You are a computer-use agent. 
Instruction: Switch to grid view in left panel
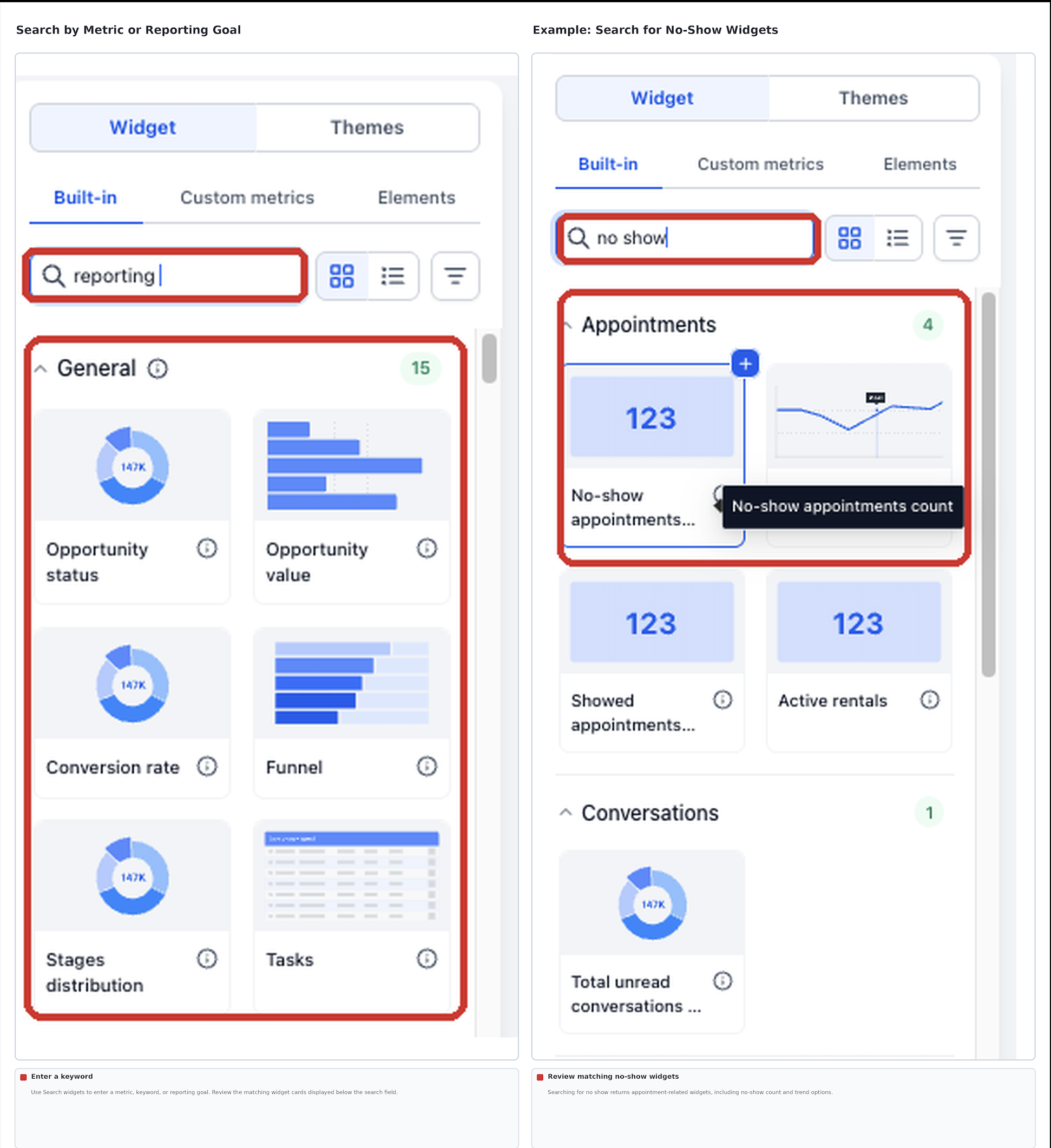click(x=342, y=276)
